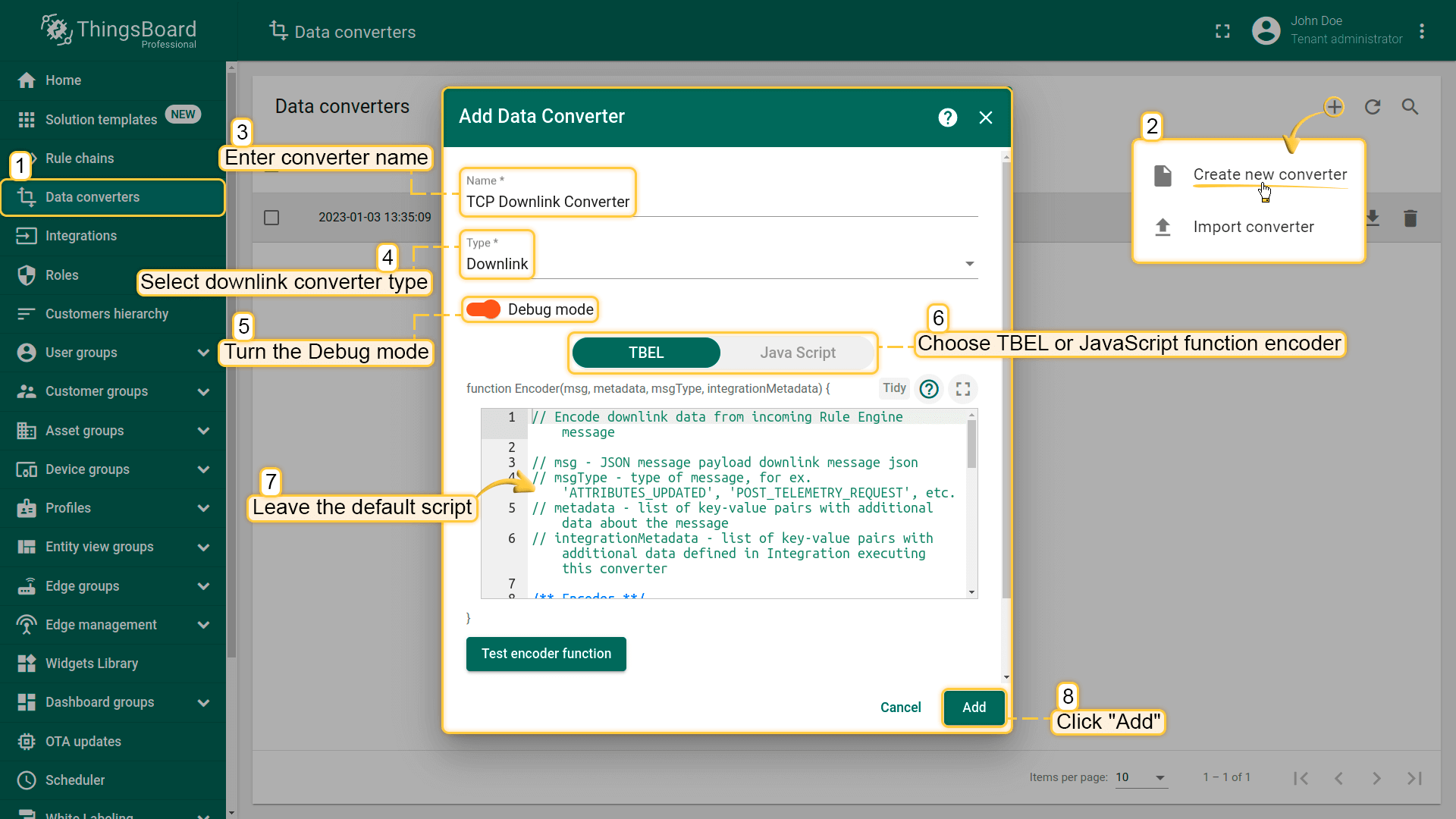1456x819 pixels.
Task: Click the Dashboard groups icon
Action: point(27,702)
